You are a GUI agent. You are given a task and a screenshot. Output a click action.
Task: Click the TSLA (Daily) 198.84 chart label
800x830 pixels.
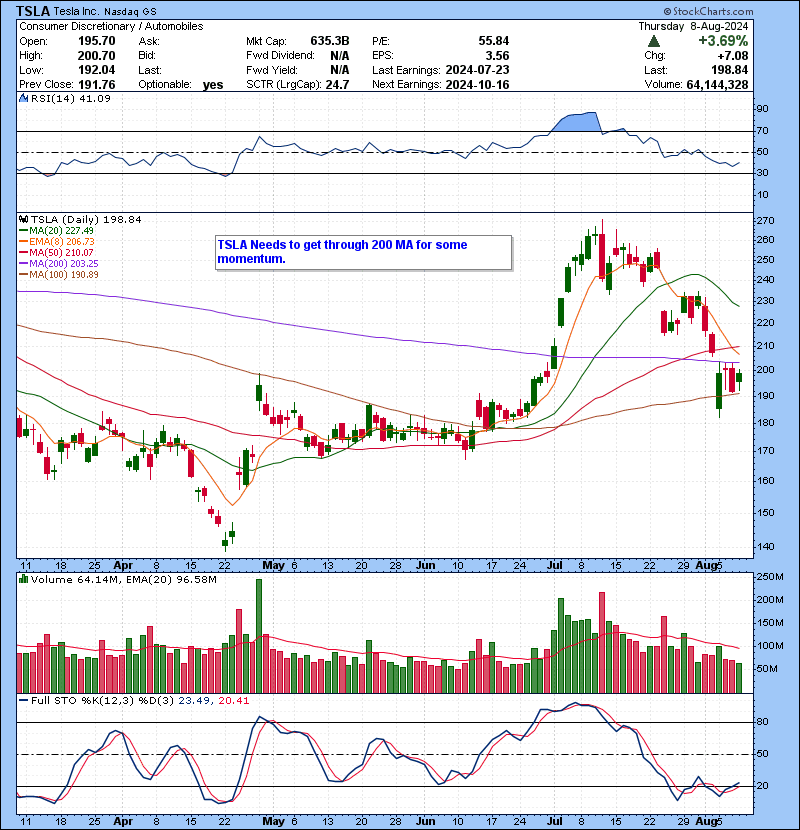tap(86, 219)
